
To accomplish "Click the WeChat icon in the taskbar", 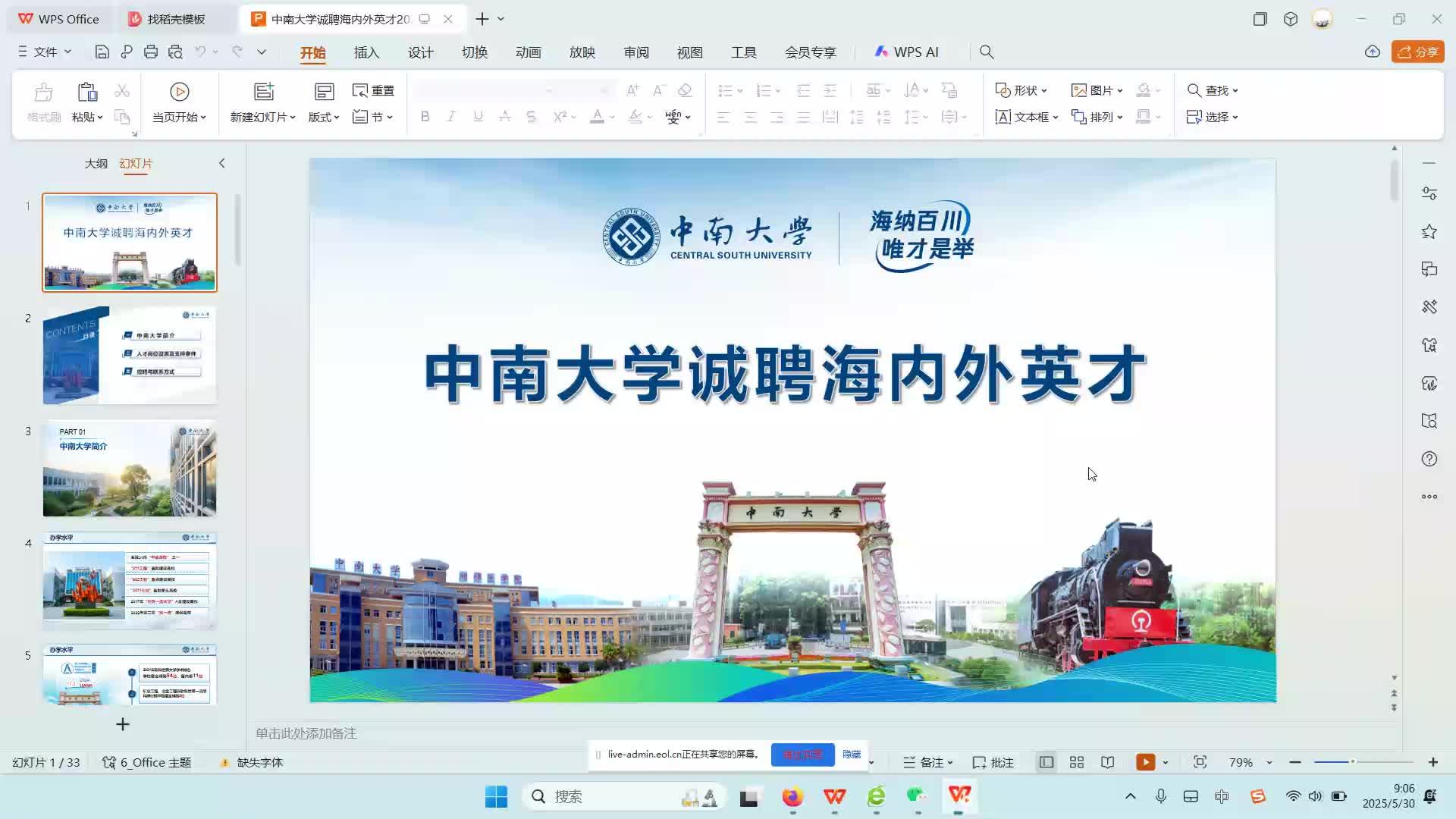I will 917,796.
